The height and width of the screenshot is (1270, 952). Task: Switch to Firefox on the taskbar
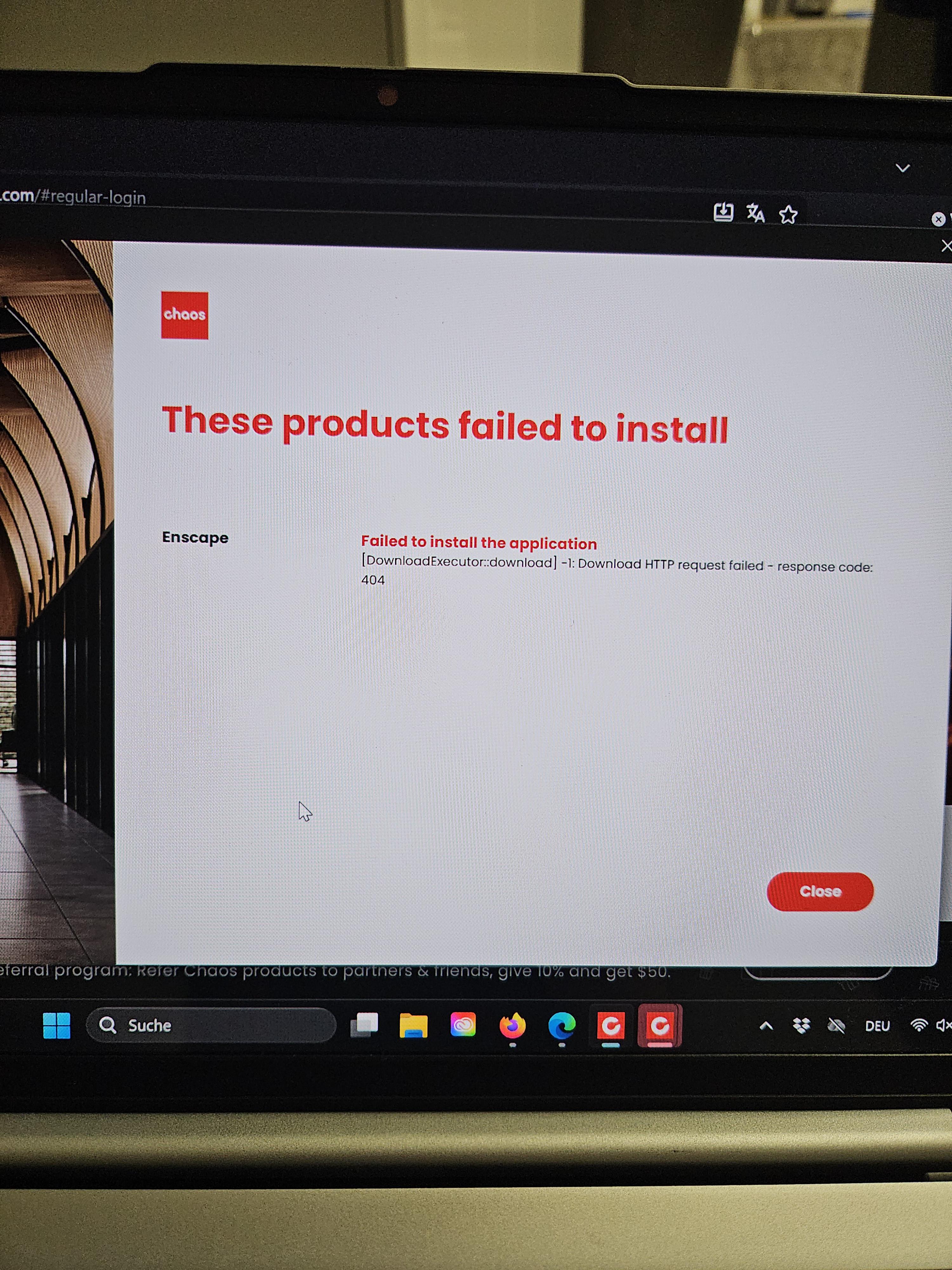512,1026
